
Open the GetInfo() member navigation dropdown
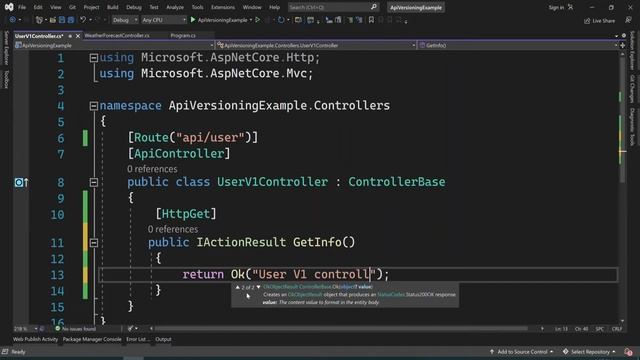click(x=518, y=45)
